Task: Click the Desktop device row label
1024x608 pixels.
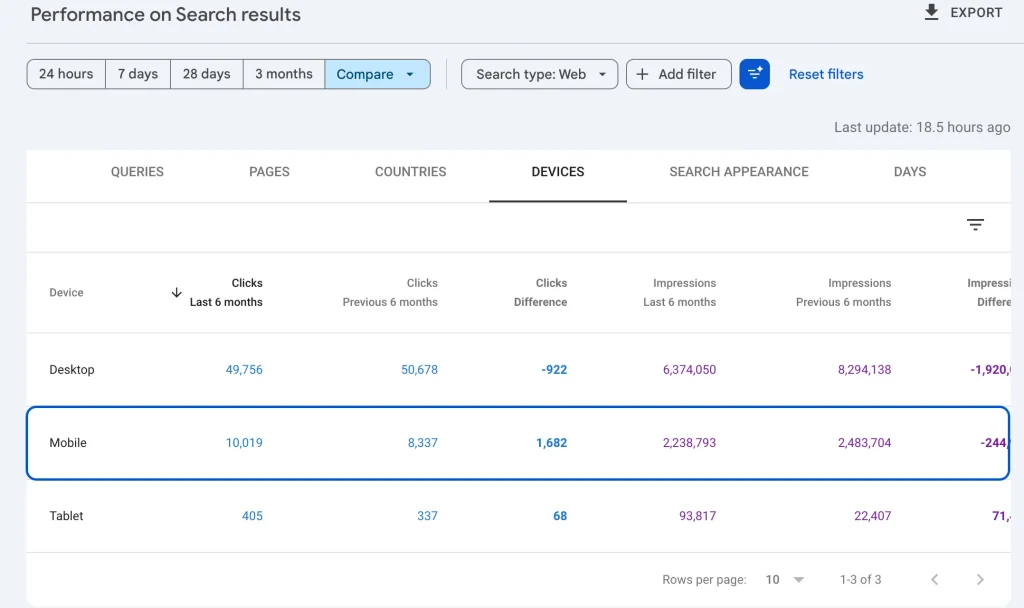Action: click(72, 370)
